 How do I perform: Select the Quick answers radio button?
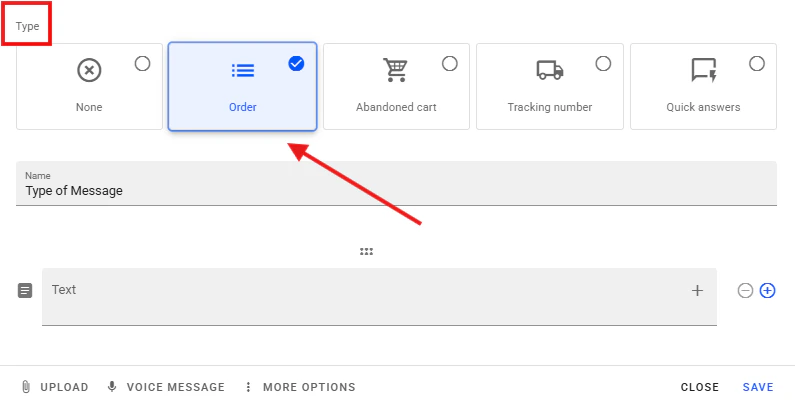(x=757, y=64)
